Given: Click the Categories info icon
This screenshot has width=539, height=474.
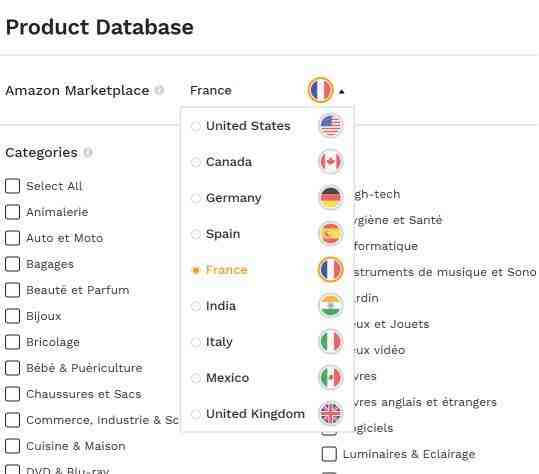Looking at the screenshot, I should 88,152.
